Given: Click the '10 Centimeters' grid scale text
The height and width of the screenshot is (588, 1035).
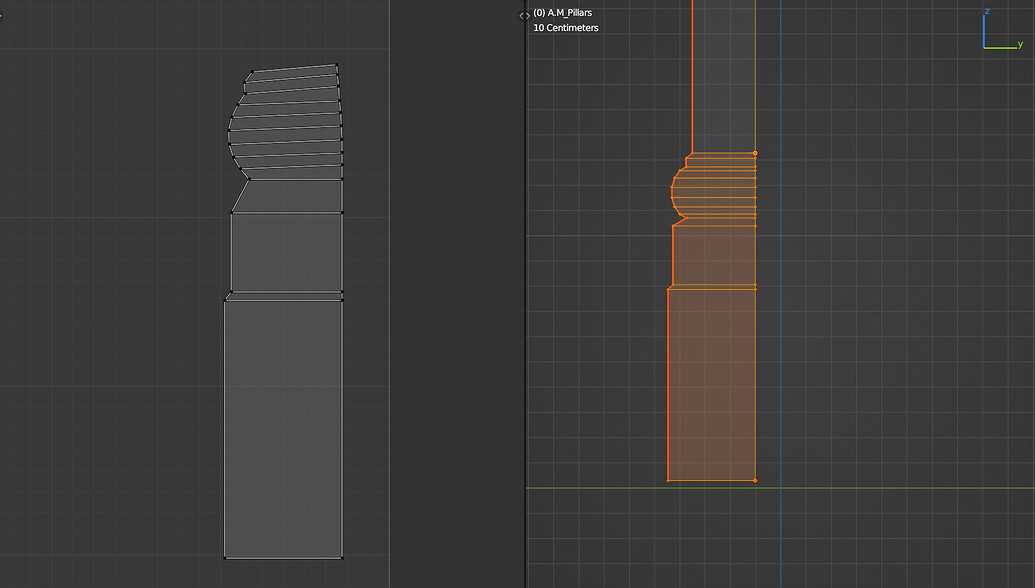Looking at the screenshot, I should tap(566, 28).
